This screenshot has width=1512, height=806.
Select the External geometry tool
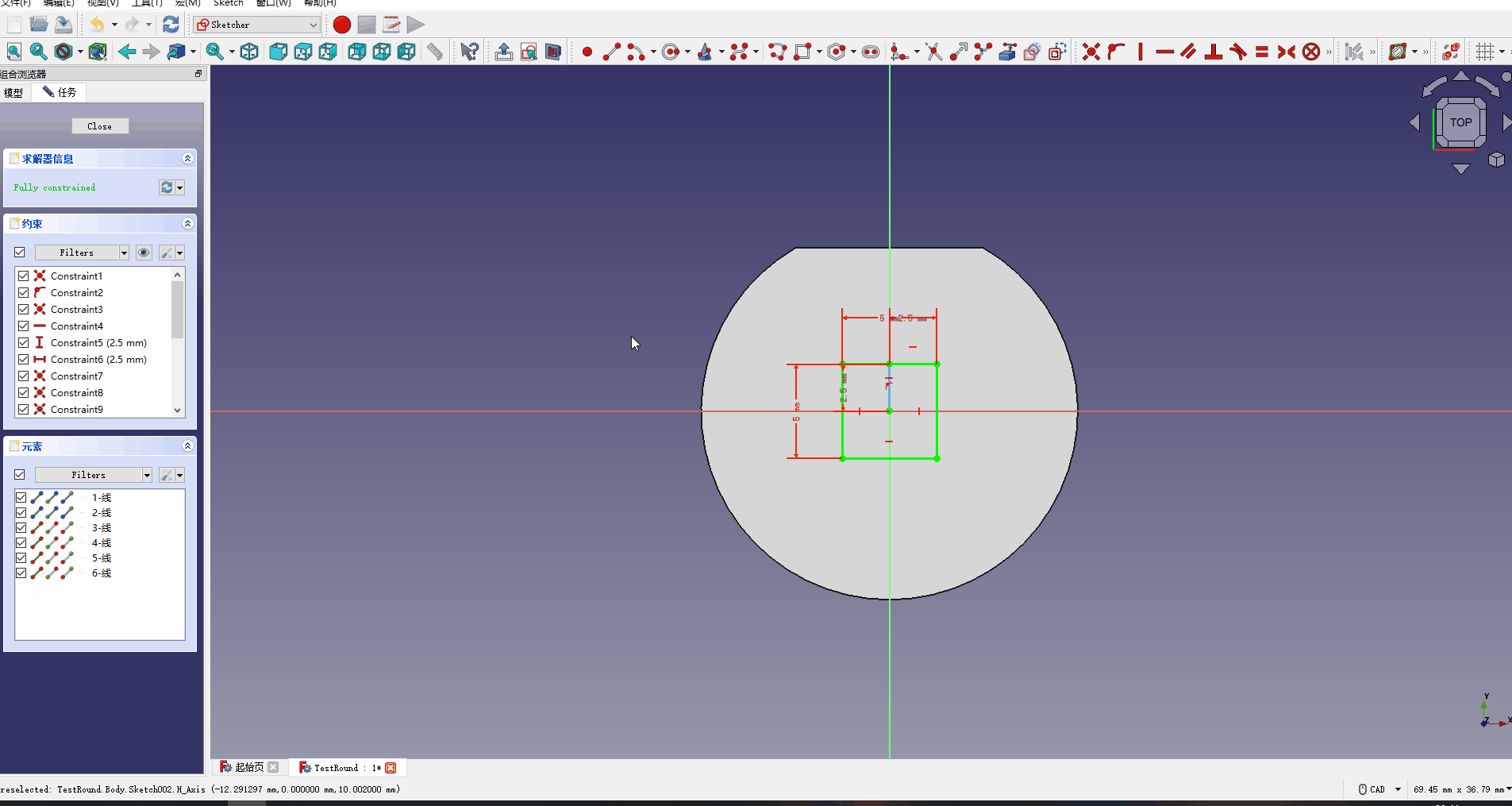(1008, 52)
